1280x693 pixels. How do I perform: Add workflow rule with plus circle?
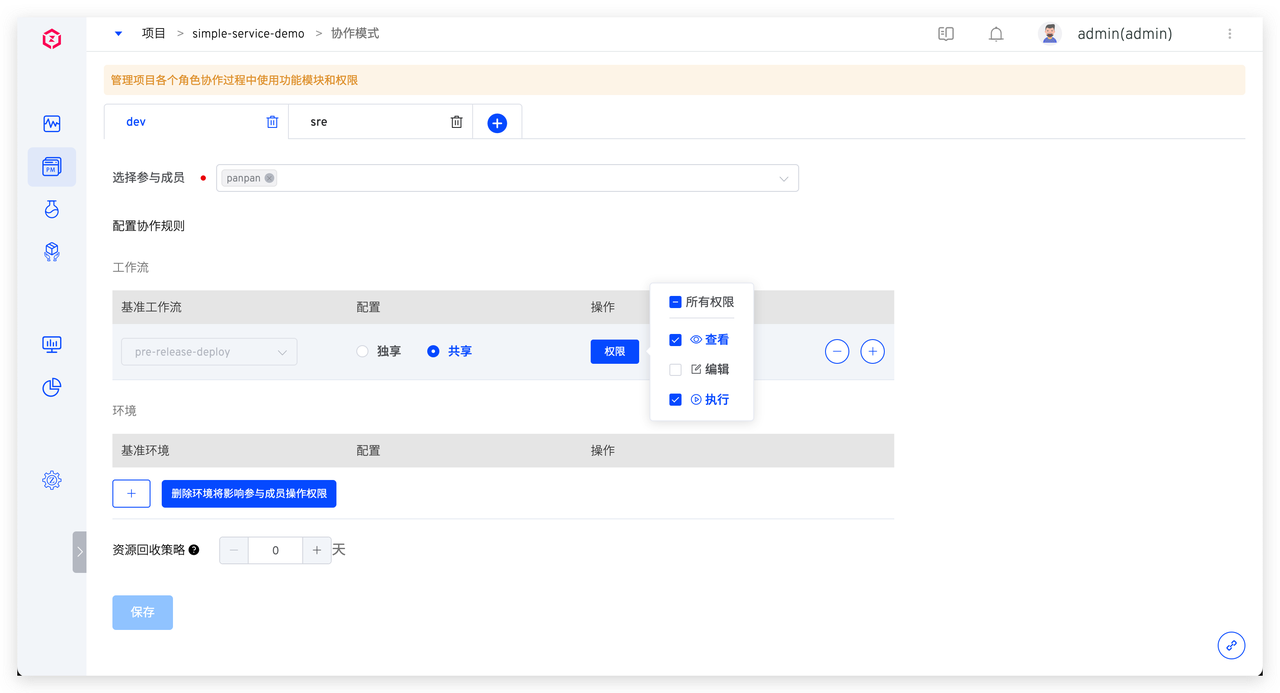click(x=873, y=352)
